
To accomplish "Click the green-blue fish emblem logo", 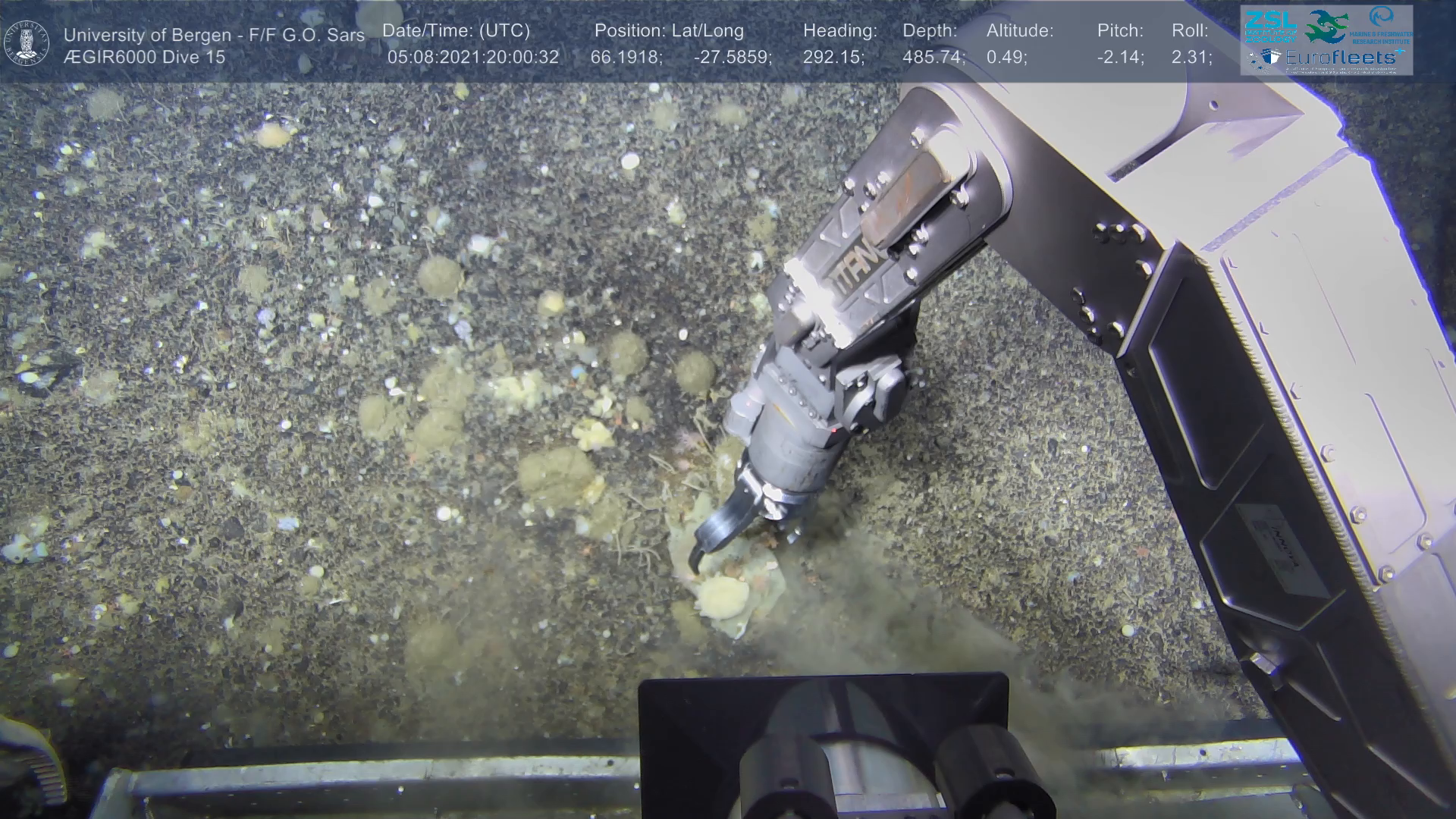I will [1326, 26].
